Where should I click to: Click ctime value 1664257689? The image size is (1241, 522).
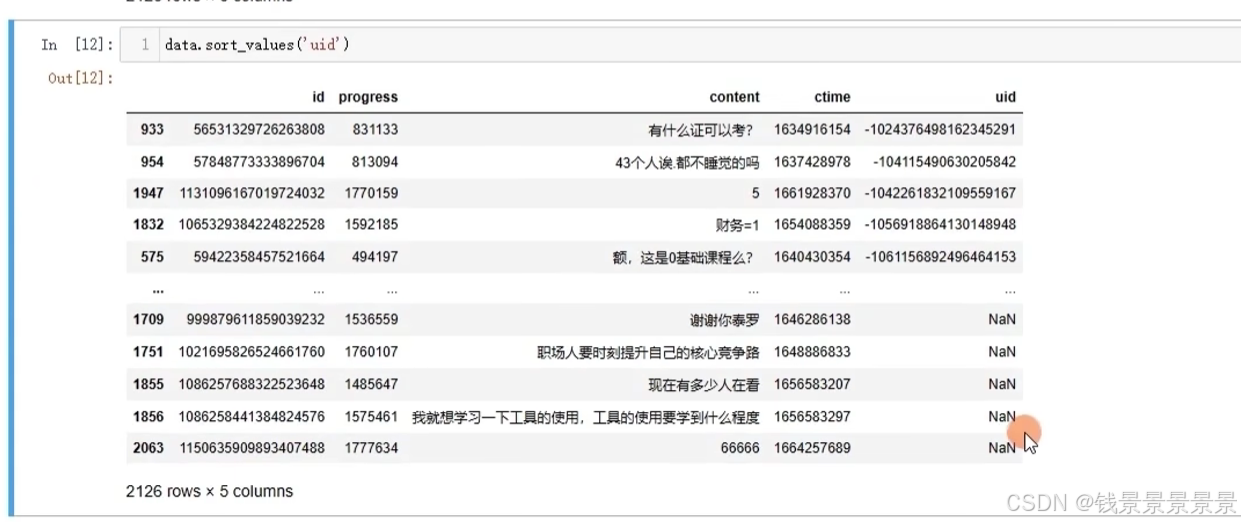pos(812,448)
